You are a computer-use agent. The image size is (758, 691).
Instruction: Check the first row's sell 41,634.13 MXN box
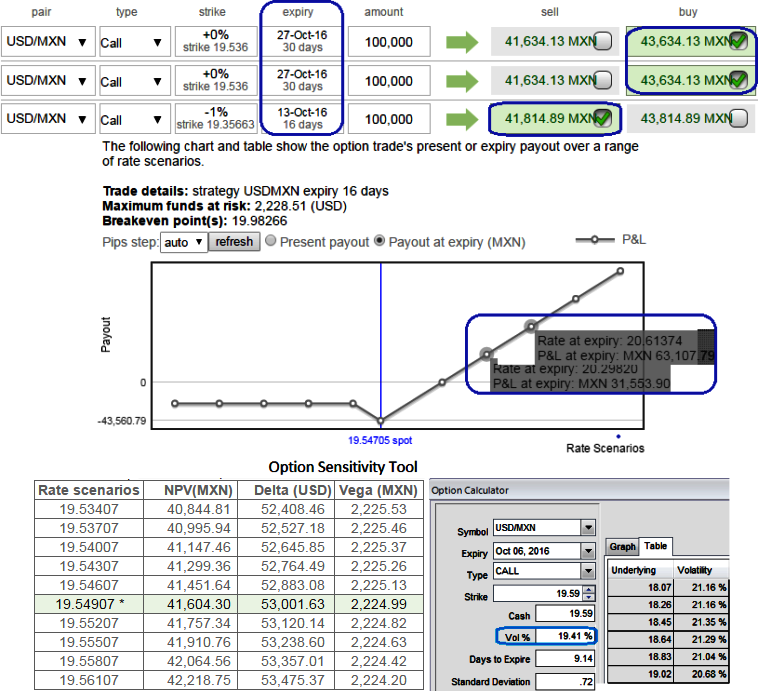603,42
